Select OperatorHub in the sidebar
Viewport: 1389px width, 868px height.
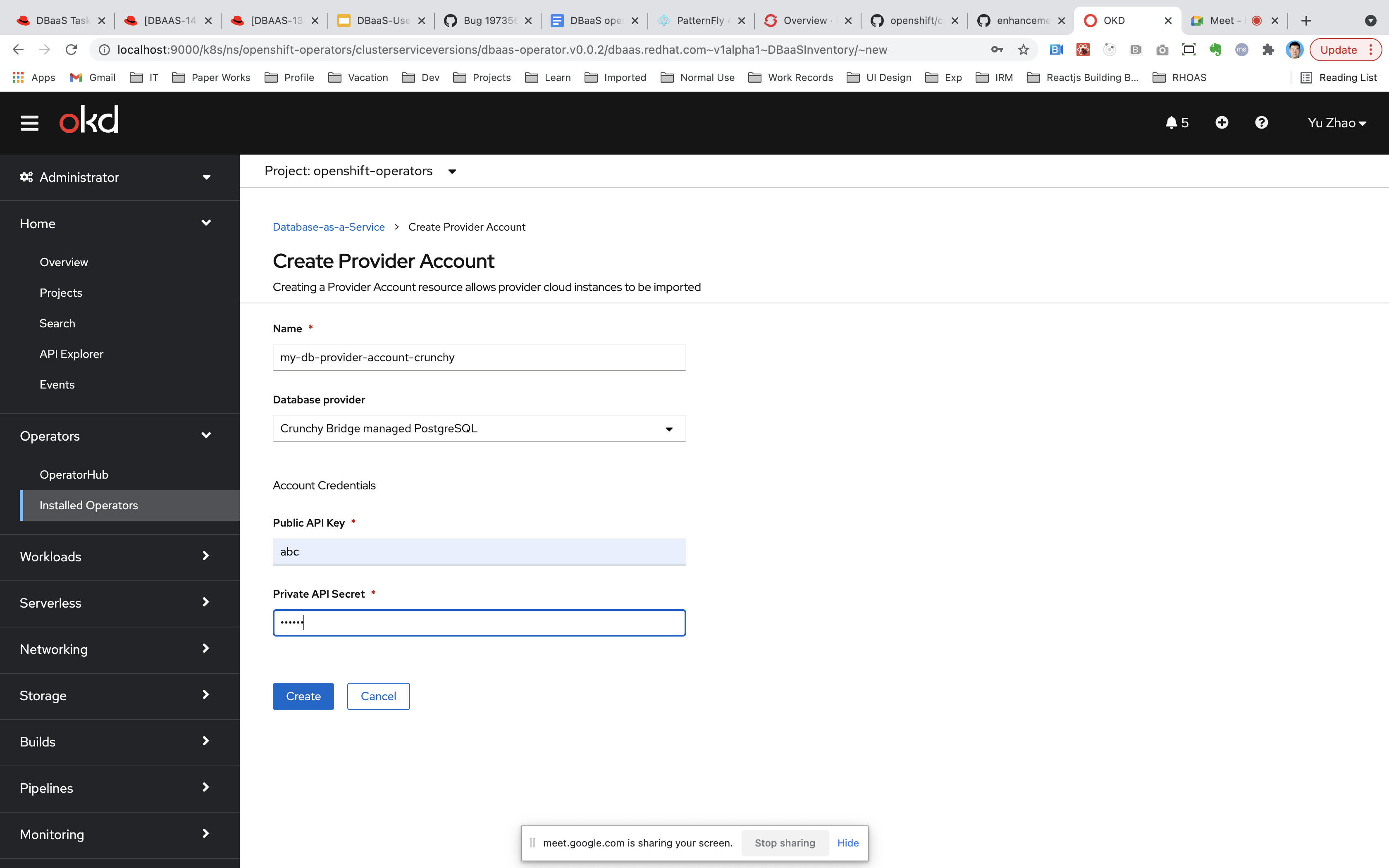click(74, 475)
